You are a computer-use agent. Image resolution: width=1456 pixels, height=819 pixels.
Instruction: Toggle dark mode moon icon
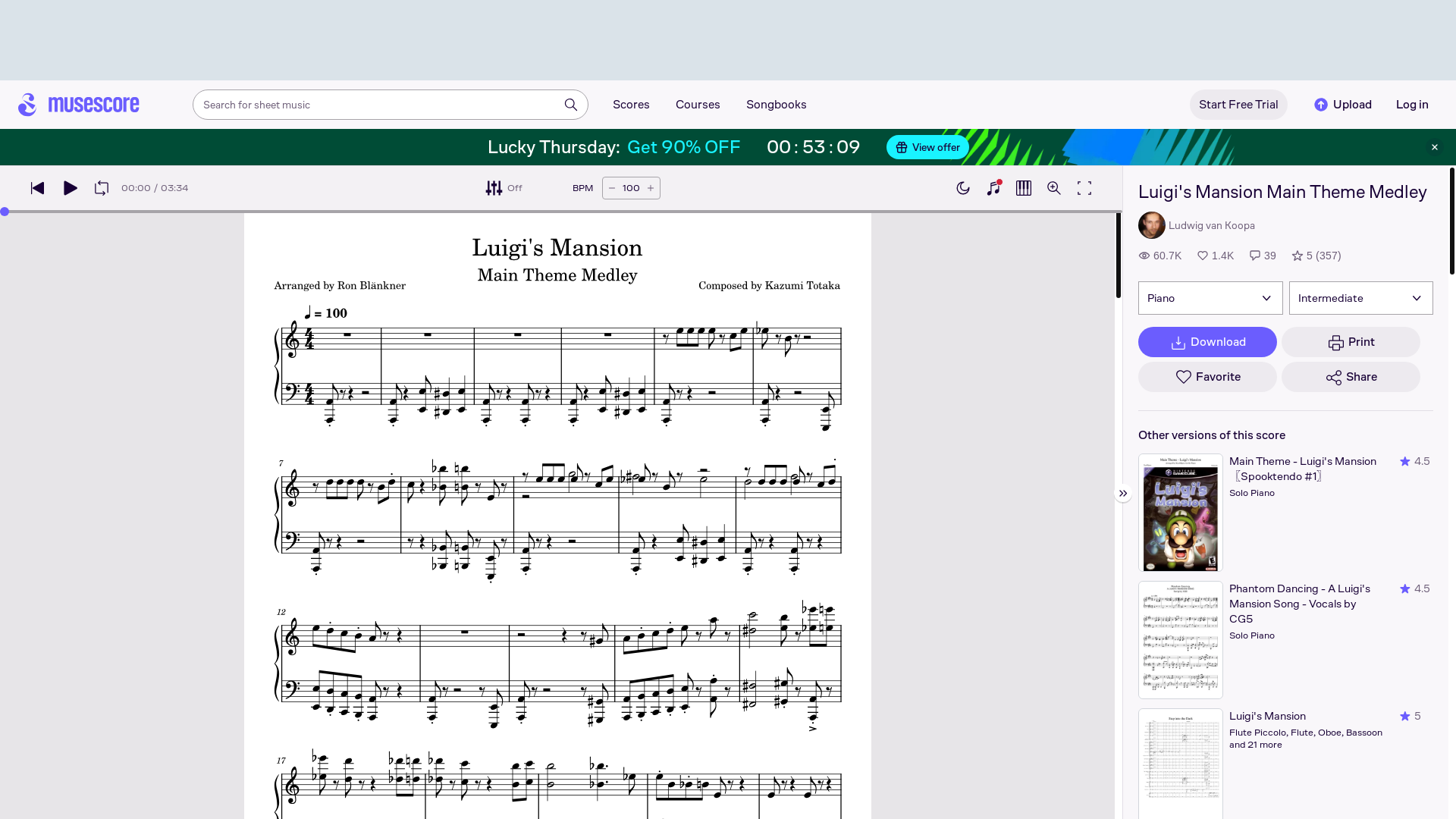pyautogui.click(x=963, y=188)
